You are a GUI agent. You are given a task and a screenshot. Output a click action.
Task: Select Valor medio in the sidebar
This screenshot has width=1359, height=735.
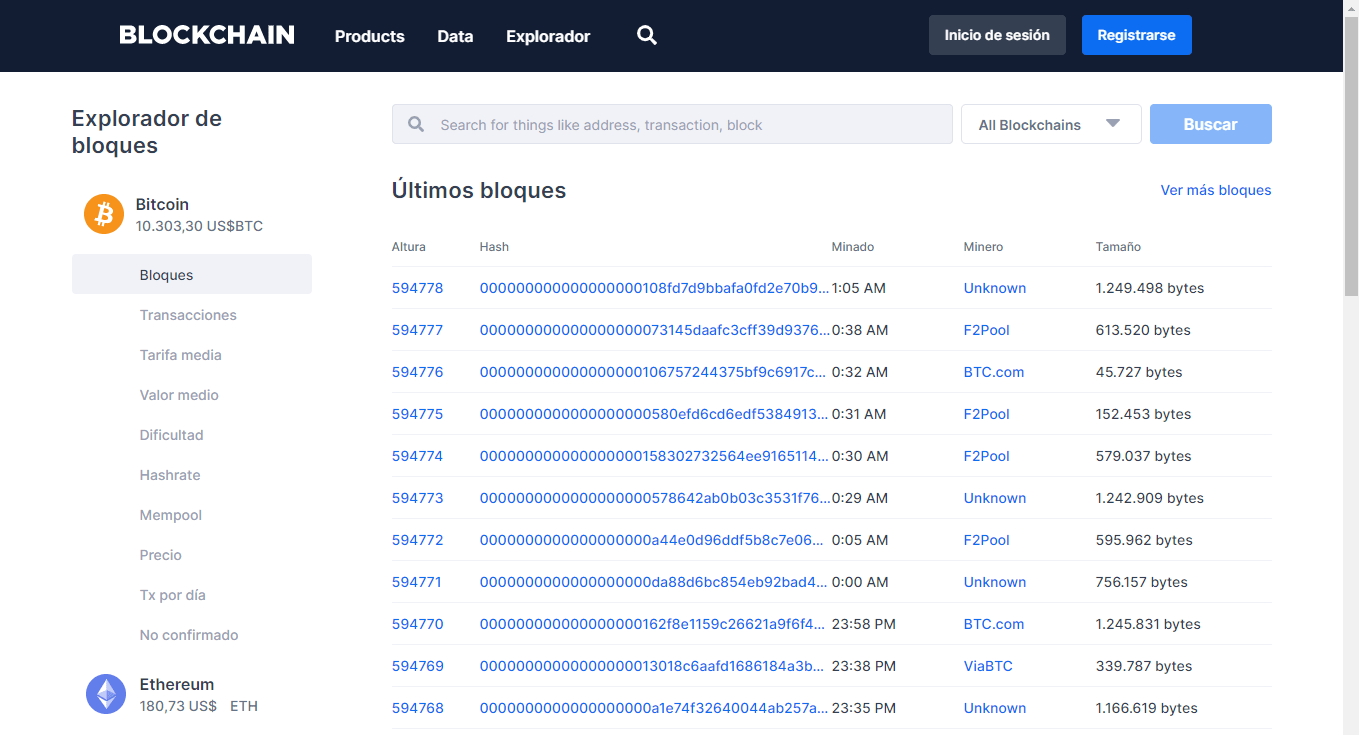pyautogui.click(x=179, y=395)
